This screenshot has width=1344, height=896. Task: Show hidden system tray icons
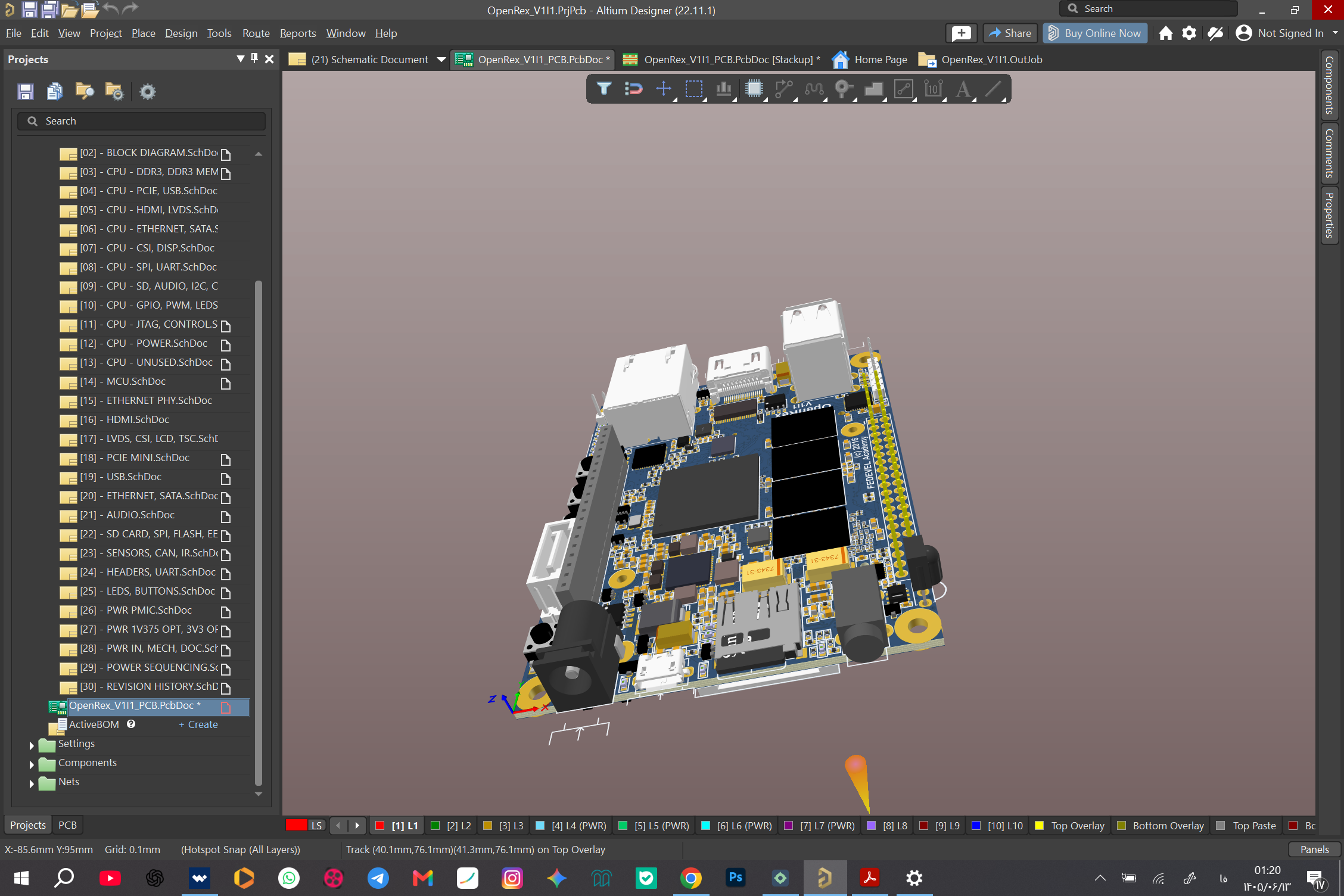[x=1100, y=878]
